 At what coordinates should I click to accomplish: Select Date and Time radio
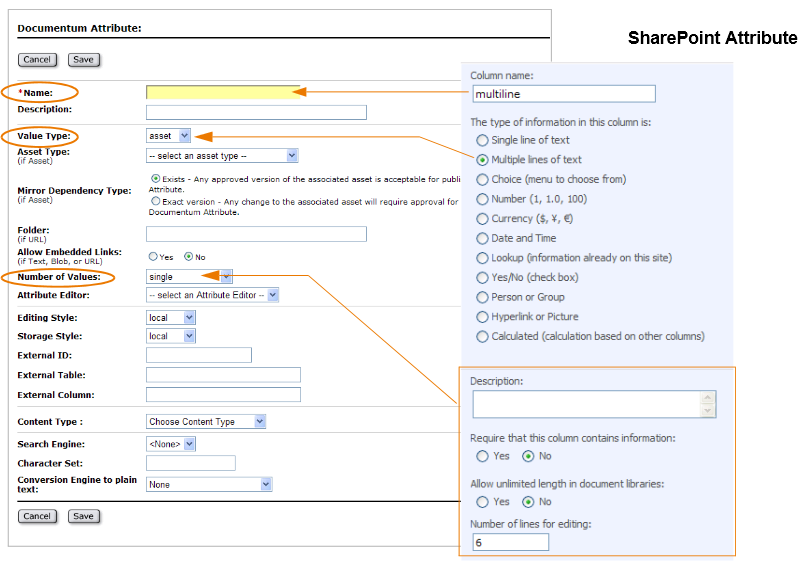(x=482, y=239)
